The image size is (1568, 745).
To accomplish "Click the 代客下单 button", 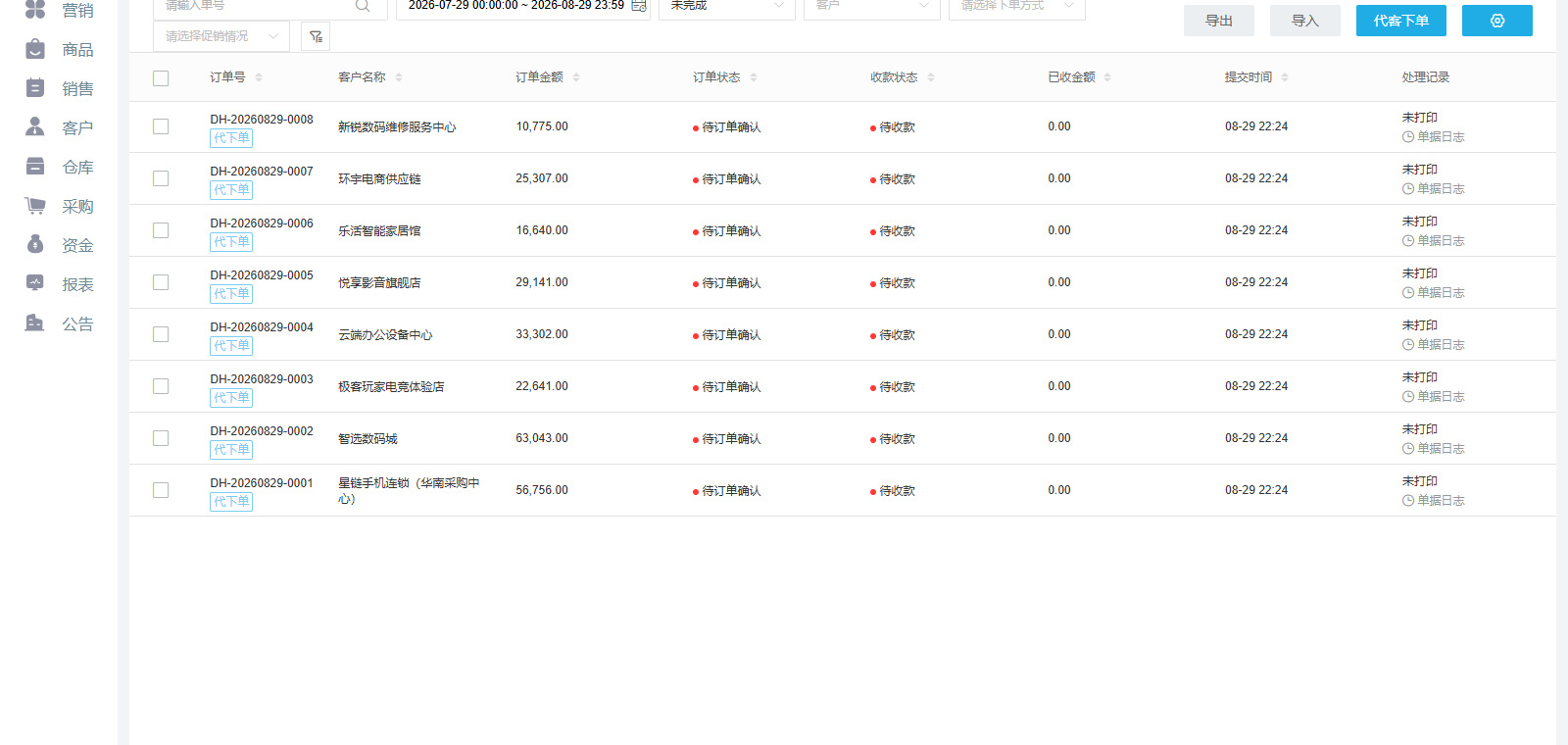I will point(1401,21).
